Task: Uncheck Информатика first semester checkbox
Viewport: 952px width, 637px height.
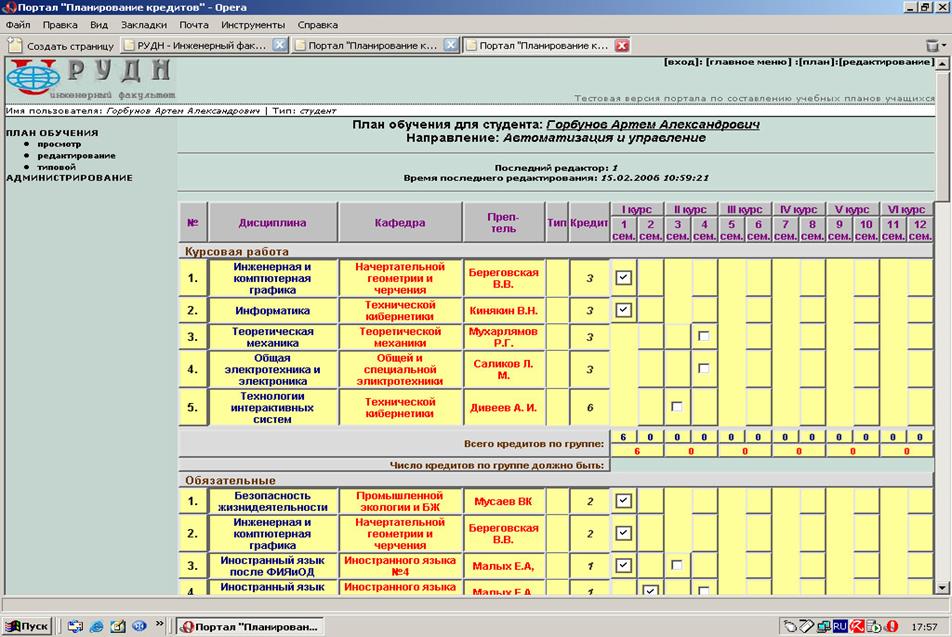Action: (624, 310)
